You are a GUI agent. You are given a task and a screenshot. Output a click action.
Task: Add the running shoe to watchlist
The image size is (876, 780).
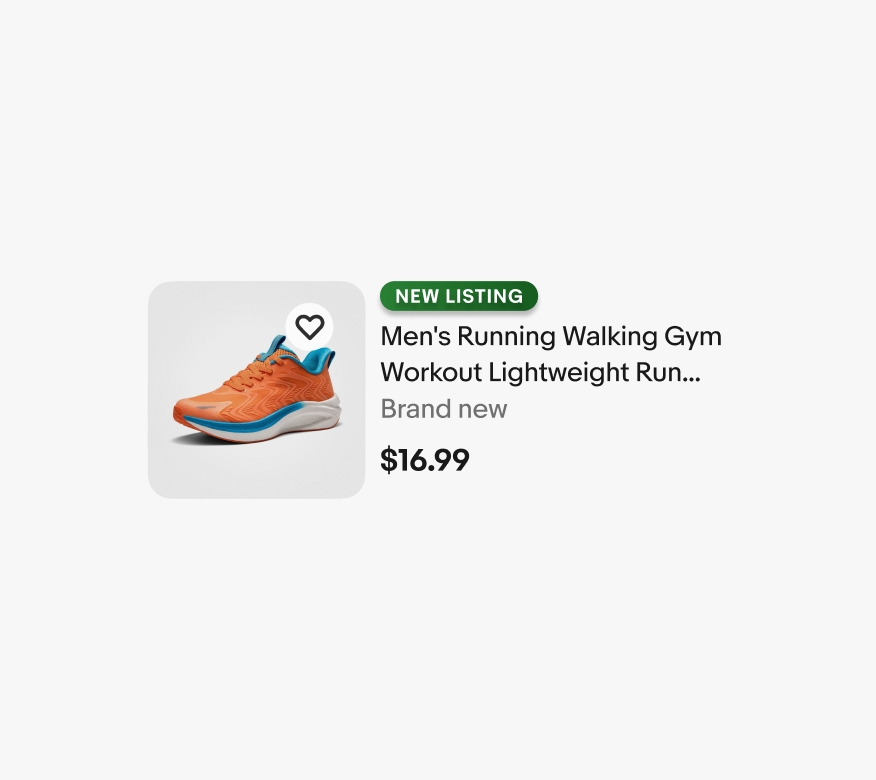click(310, 327)
